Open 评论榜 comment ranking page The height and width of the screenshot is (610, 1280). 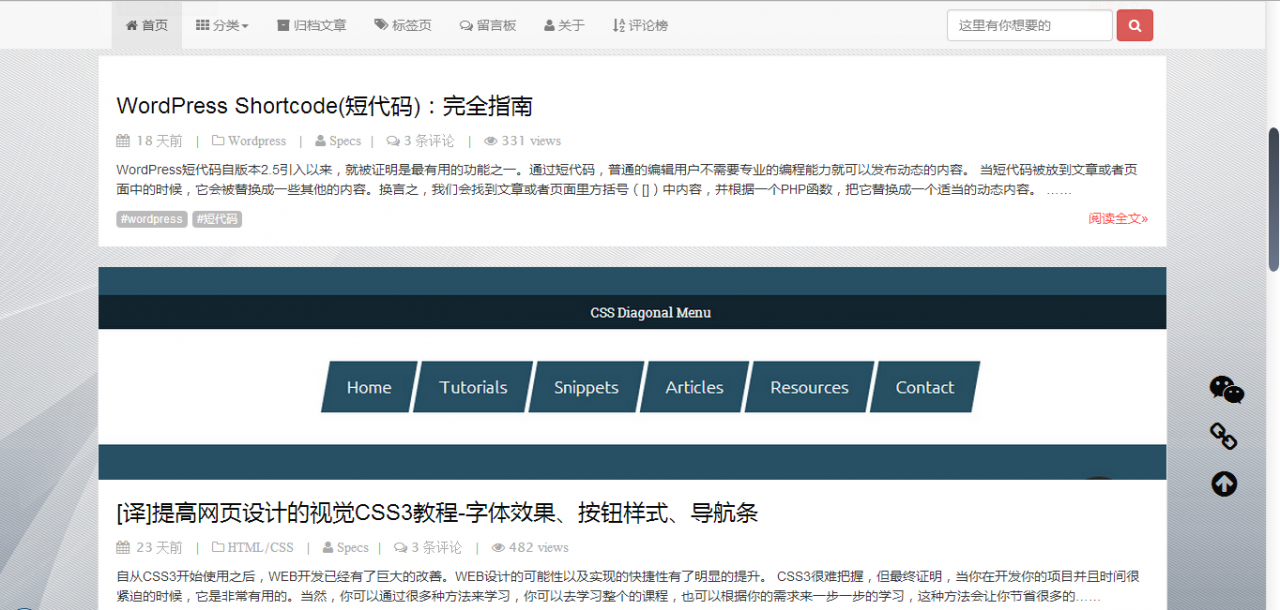point(640,25)
